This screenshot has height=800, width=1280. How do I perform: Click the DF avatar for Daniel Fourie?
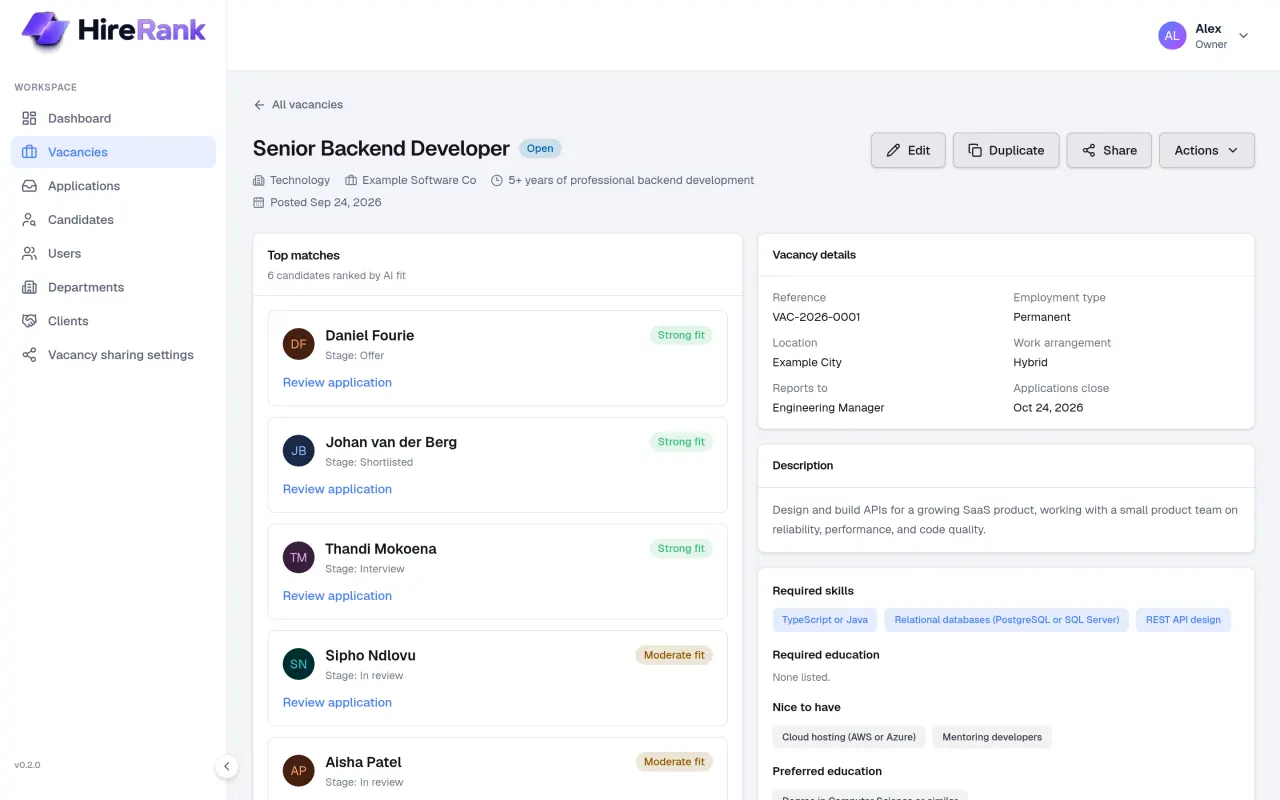299,344
